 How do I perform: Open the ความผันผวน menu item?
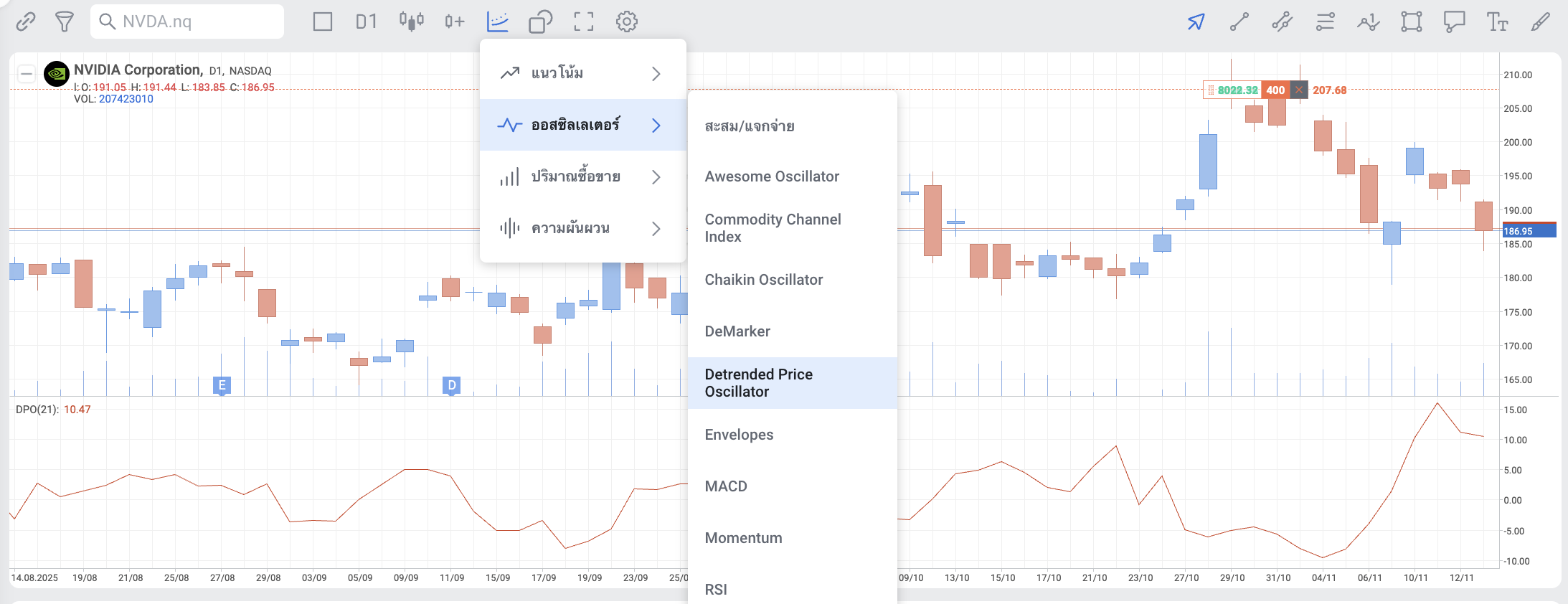click(583, 228)
